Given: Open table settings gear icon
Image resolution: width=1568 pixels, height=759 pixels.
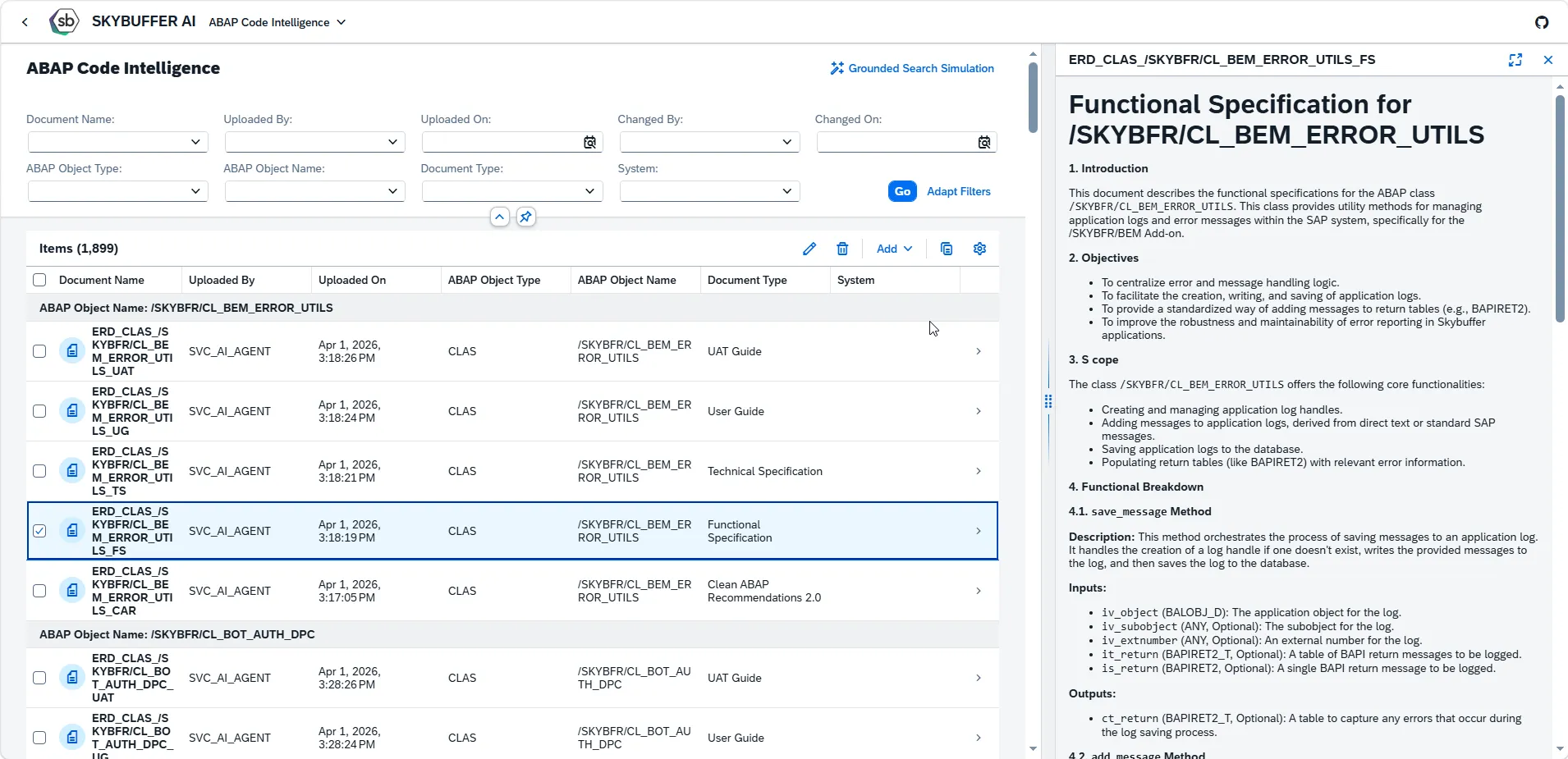Looking at the screenshot, I should pyautogui.click(x=979, y=249).
